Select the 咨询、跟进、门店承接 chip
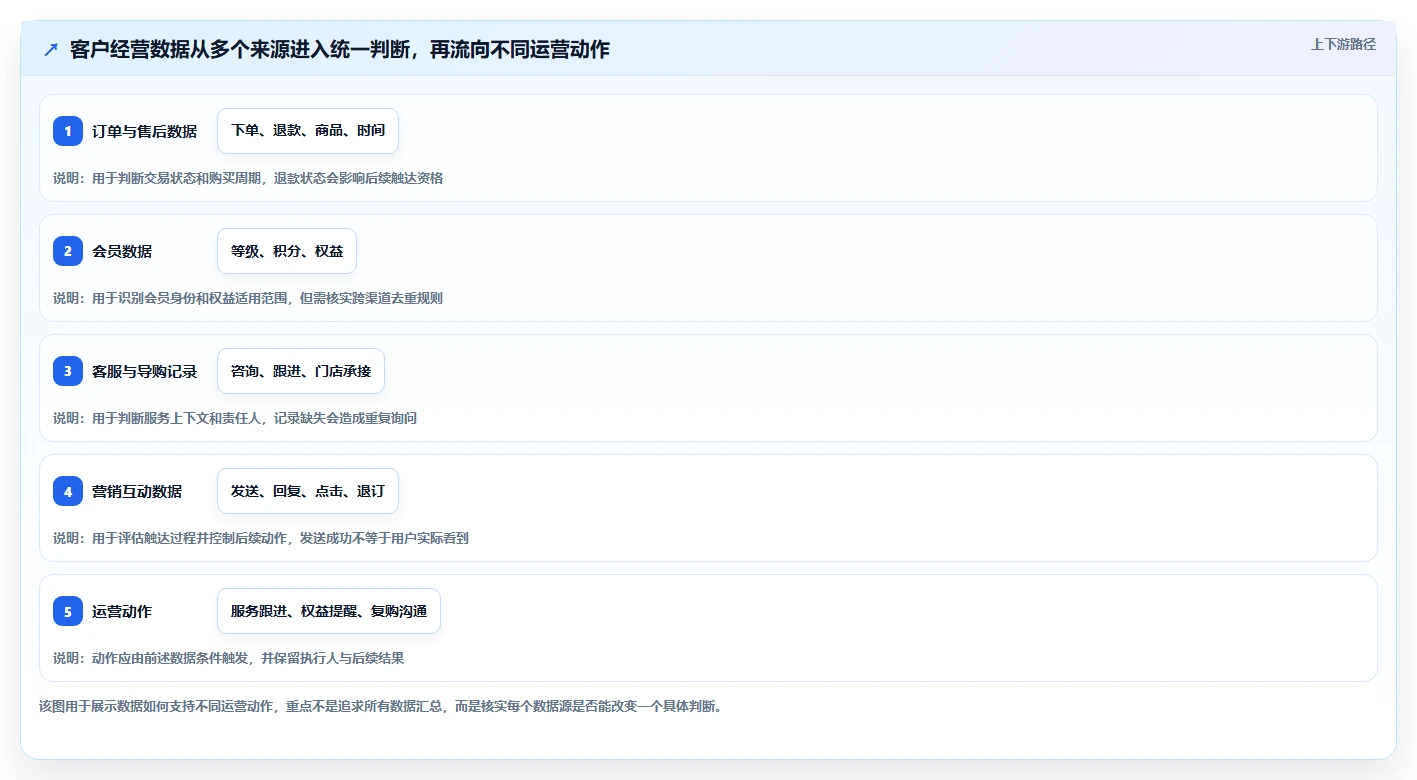1417x780 pixels. click(301, 371)
